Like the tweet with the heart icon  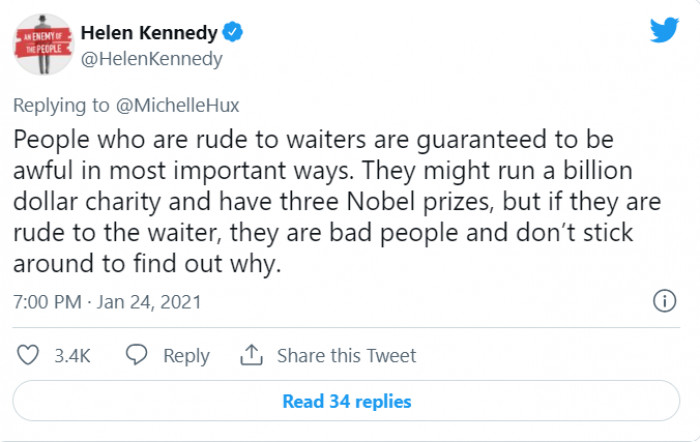click(x=29, y=355)
